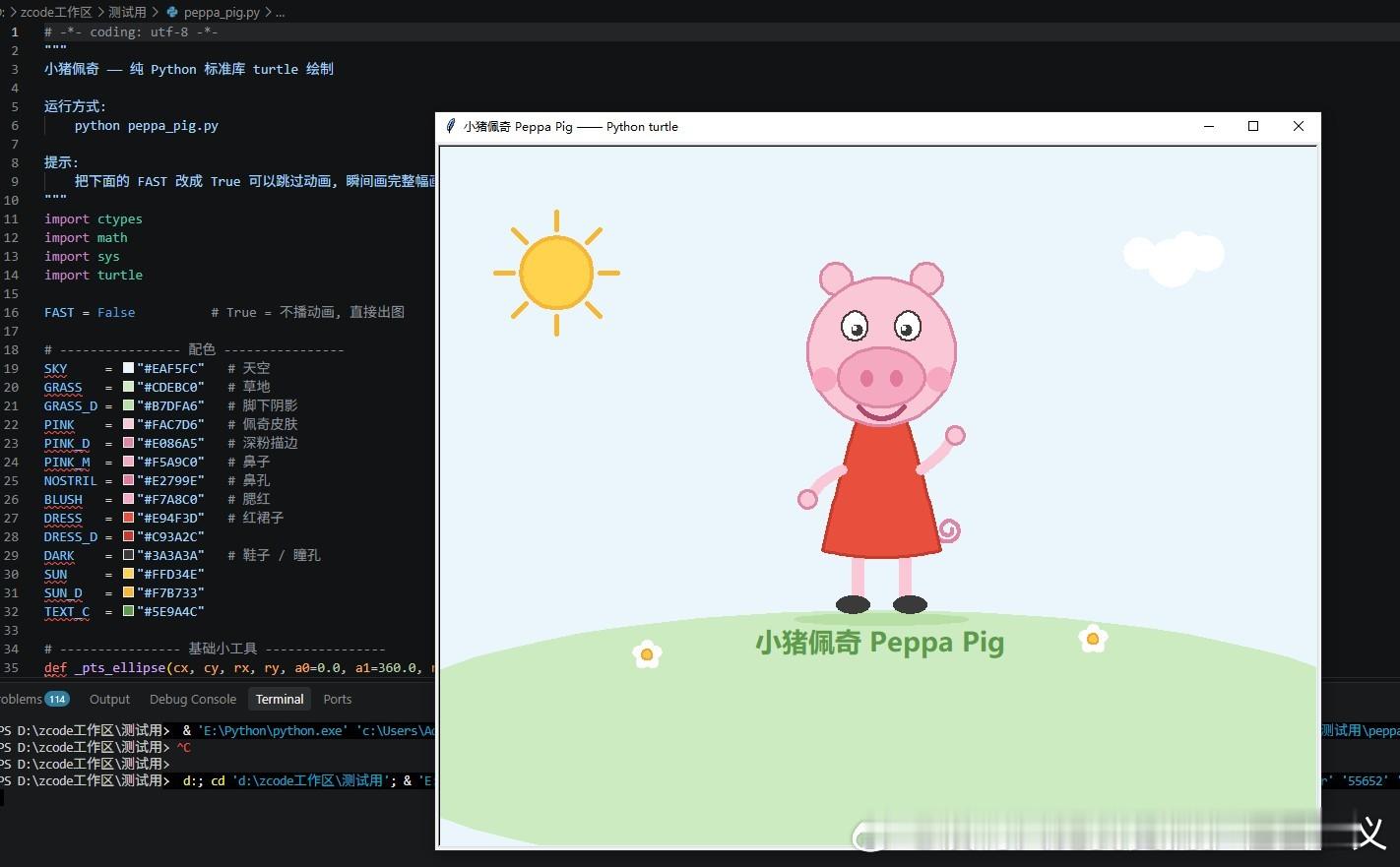Click the GRASS_D variable name
The image size is (1400, 867).
[x=71, y=405]
